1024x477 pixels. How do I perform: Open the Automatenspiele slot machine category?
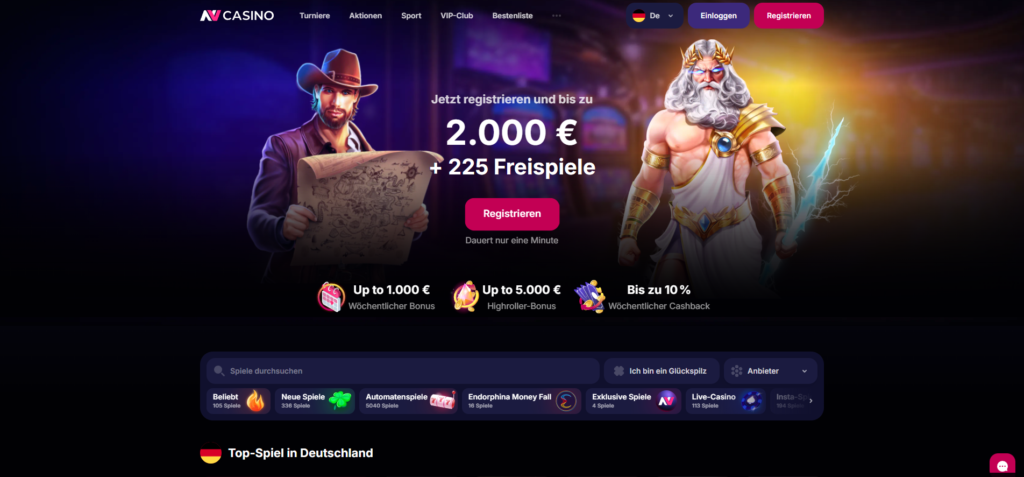408,401
